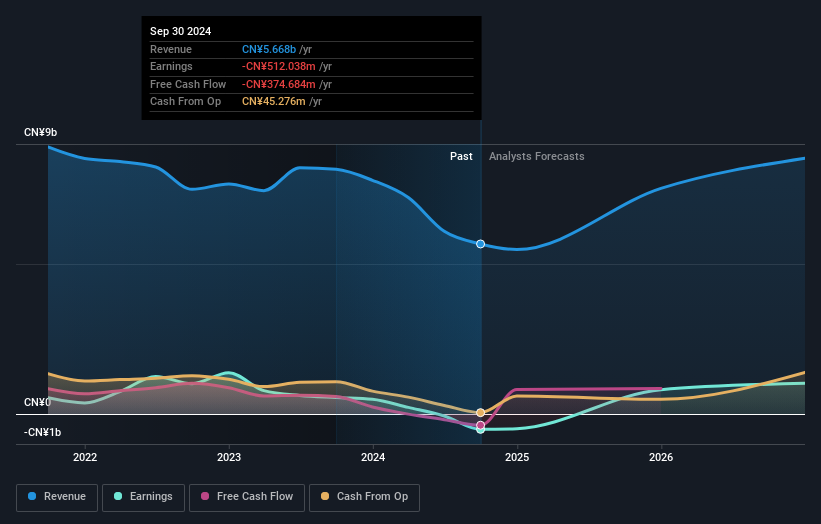821x524 pixels.
Task: Toggle the Free Cash Flow legend button
Action: tap(247, 497)
